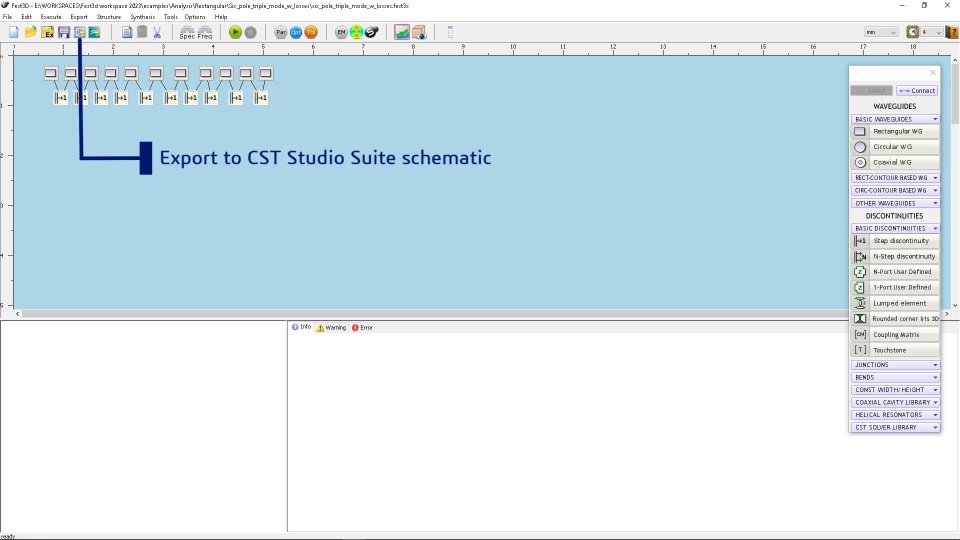960x540 pixels.
Task: Open the Freq settings icon
Action: [x=205, y=32]
